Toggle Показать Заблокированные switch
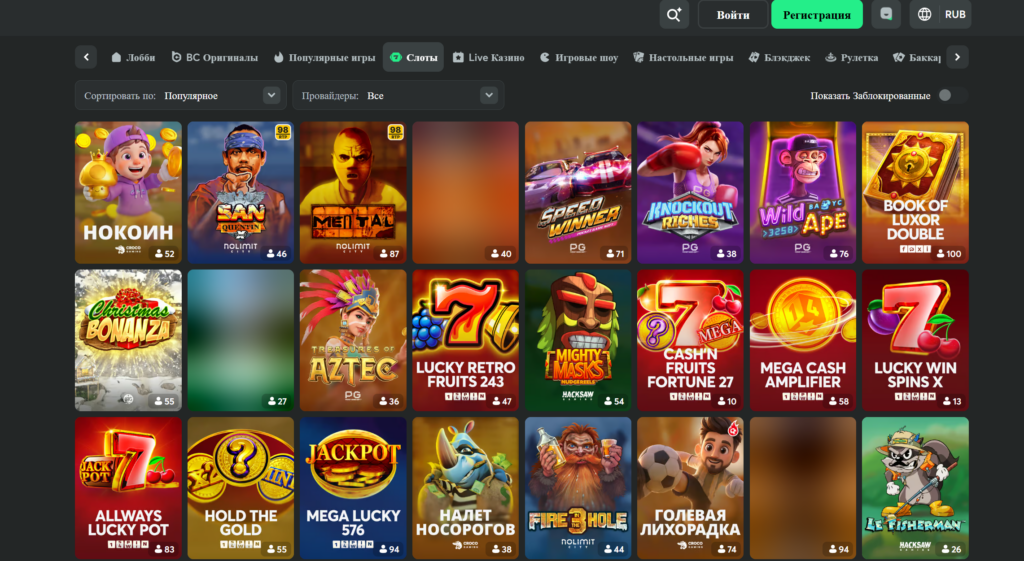 (x=952, y=95)
